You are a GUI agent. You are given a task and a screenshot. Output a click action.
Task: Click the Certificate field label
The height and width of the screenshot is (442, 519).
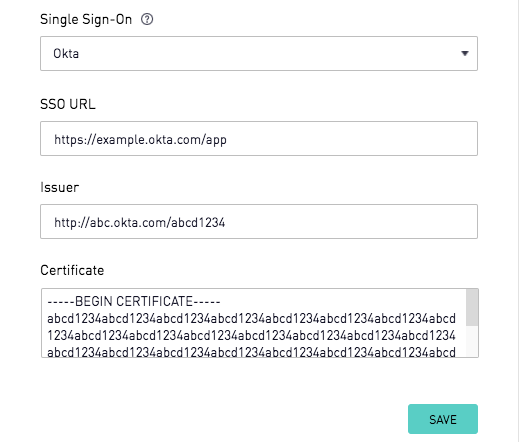72,270
